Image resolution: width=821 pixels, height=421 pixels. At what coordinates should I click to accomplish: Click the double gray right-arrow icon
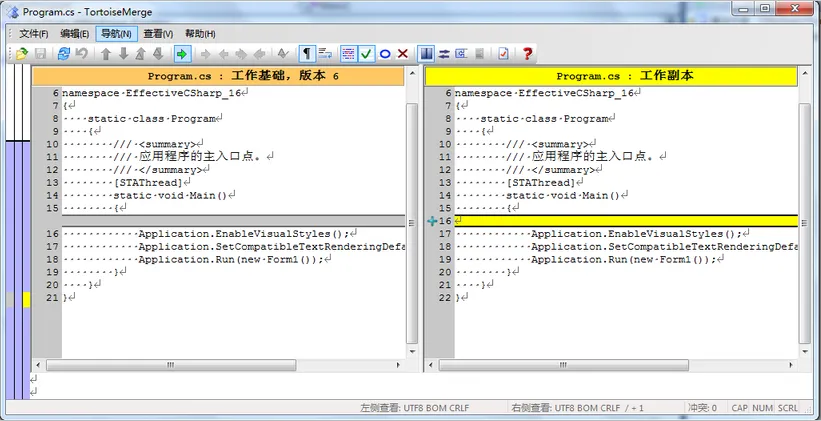point(241,53)
